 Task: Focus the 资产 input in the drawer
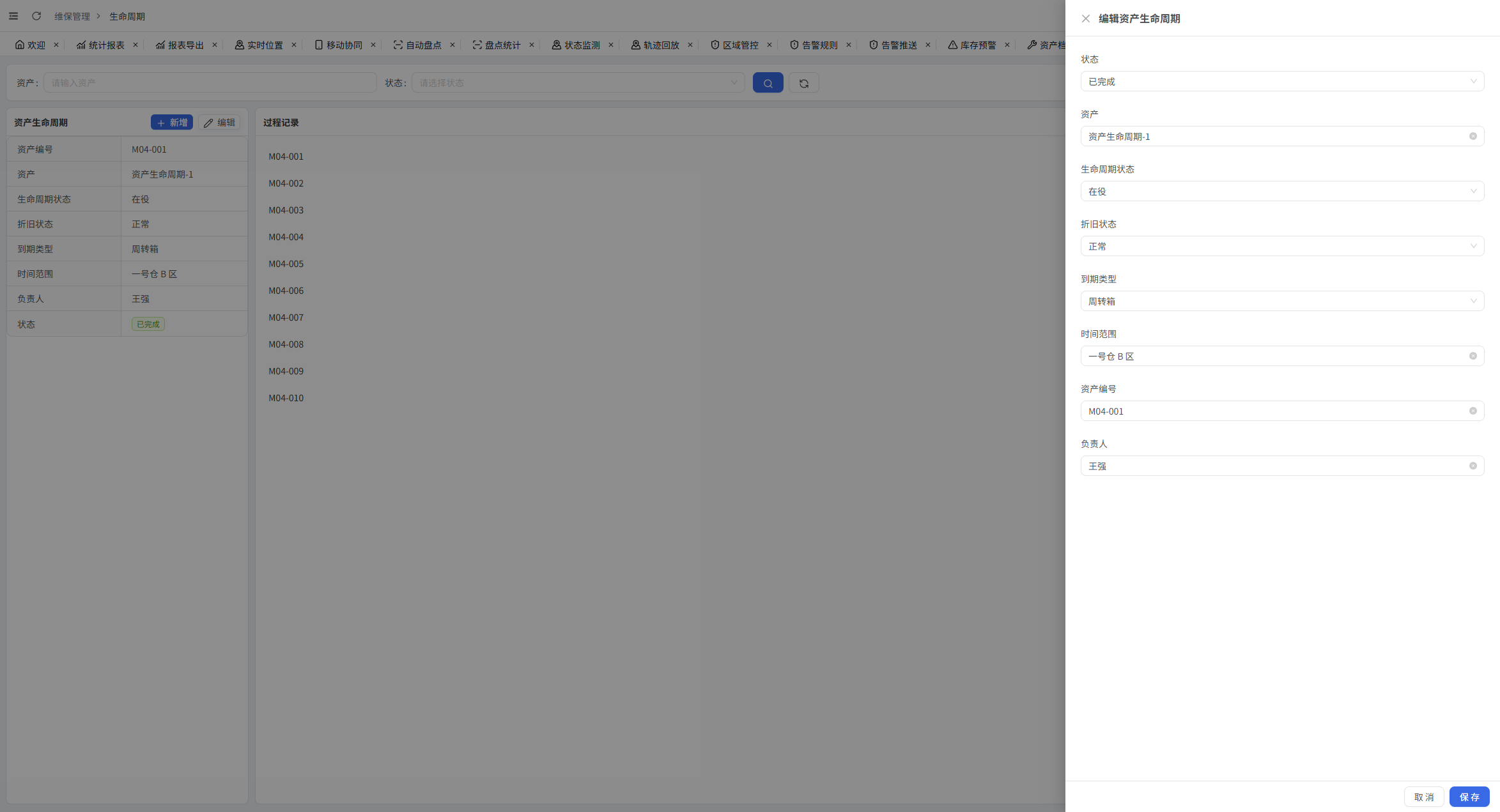click(1282, 136)
